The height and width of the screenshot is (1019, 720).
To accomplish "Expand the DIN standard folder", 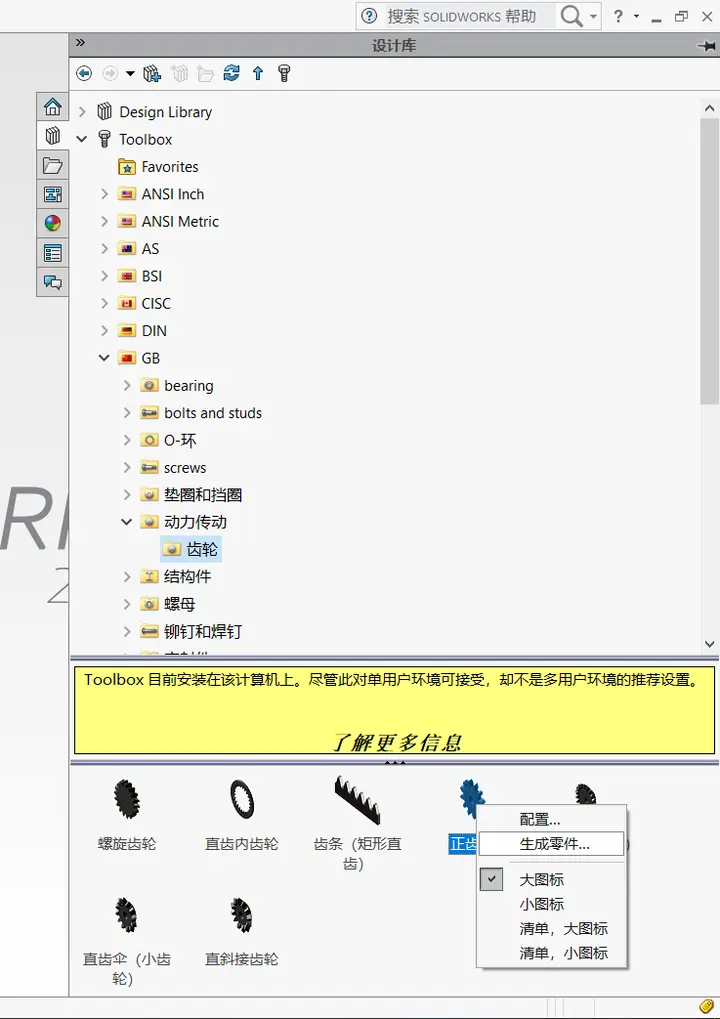I will tap(104, 331).
